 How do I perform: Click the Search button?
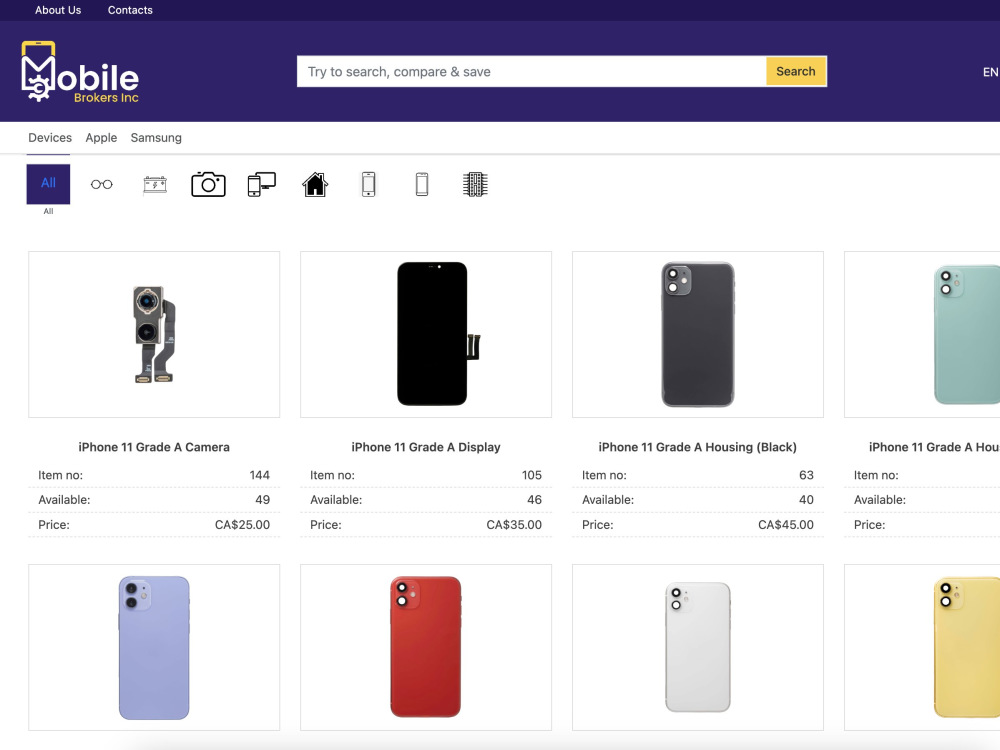[x=796, y=71]
